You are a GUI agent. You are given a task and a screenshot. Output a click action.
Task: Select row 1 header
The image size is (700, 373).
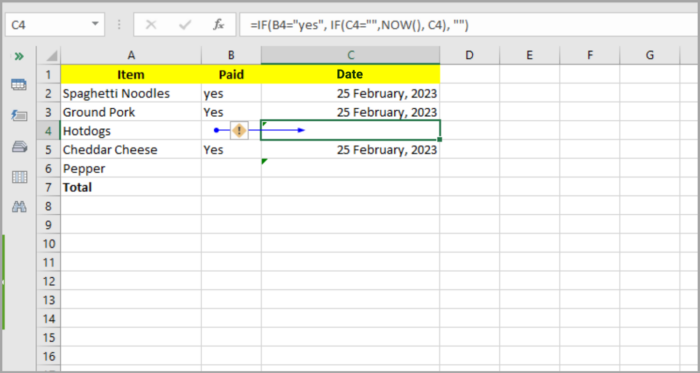click(x=49, y=75)
